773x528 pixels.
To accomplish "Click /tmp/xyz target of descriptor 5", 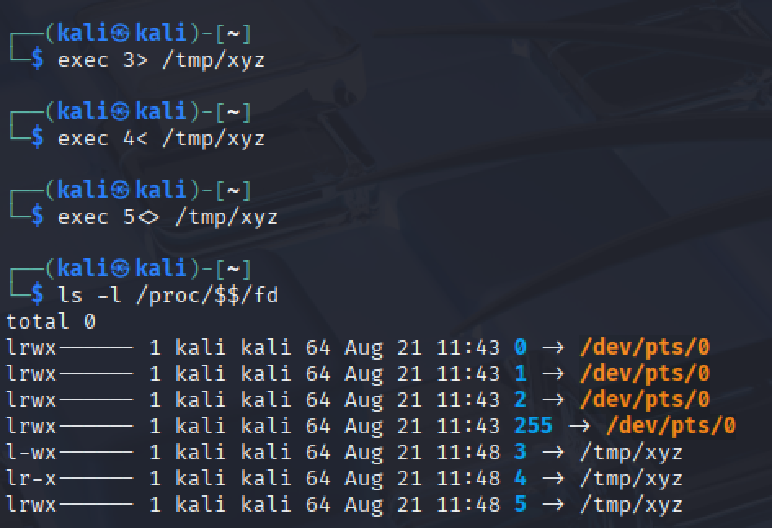I will pyautogui.click(x=632, y=504).
